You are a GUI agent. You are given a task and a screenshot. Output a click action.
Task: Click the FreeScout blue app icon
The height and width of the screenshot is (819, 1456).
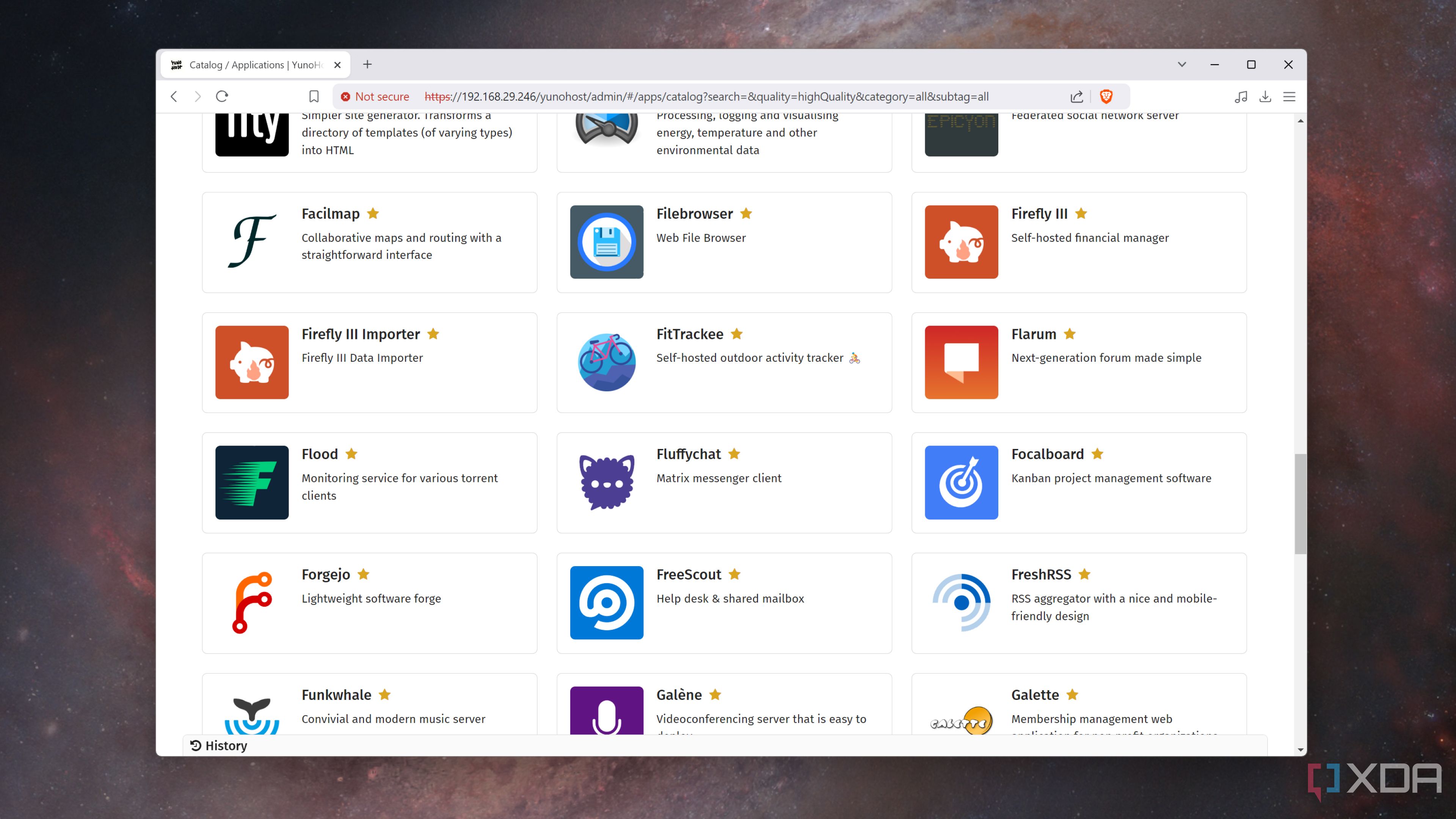click(607, 602)
